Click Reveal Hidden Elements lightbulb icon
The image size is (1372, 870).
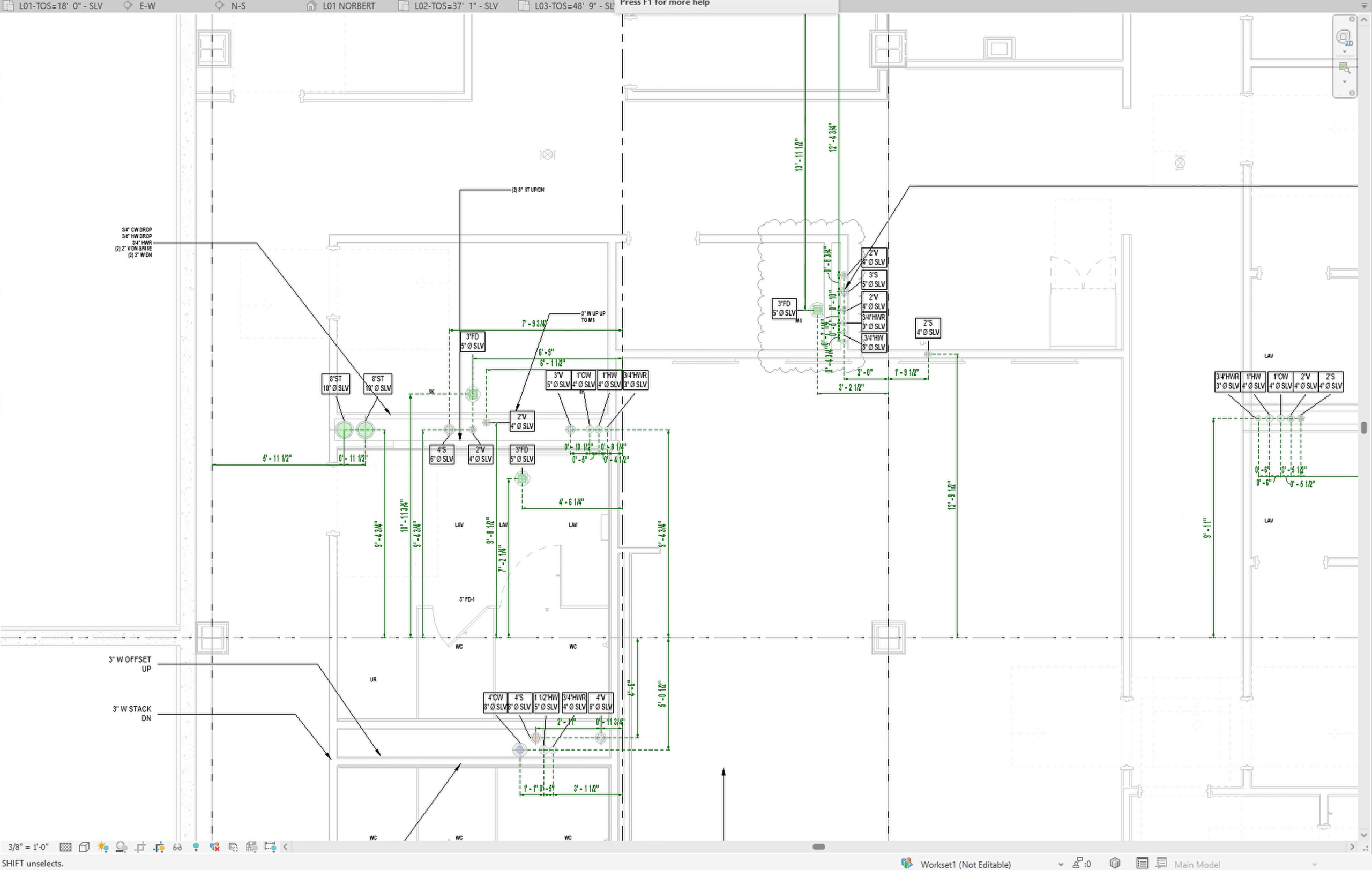point(196,846)
